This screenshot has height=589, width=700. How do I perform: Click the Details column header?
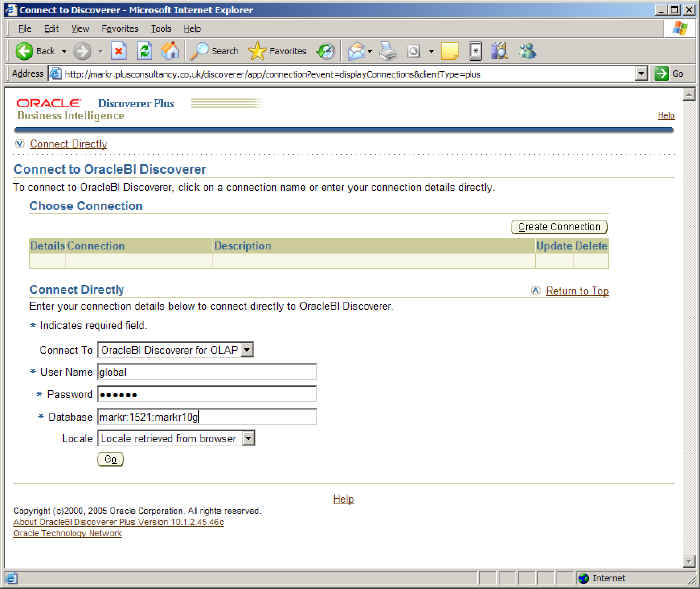(47, 246)
